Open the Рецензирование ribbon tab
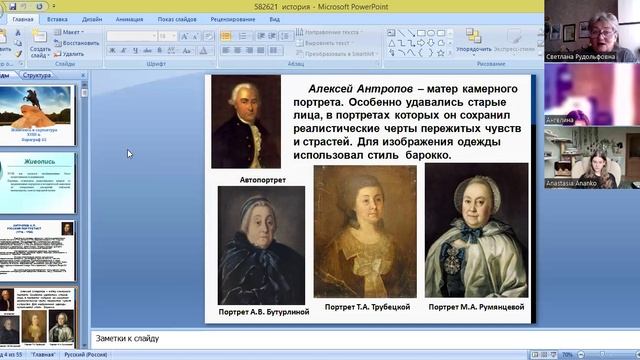 (233, 19)
